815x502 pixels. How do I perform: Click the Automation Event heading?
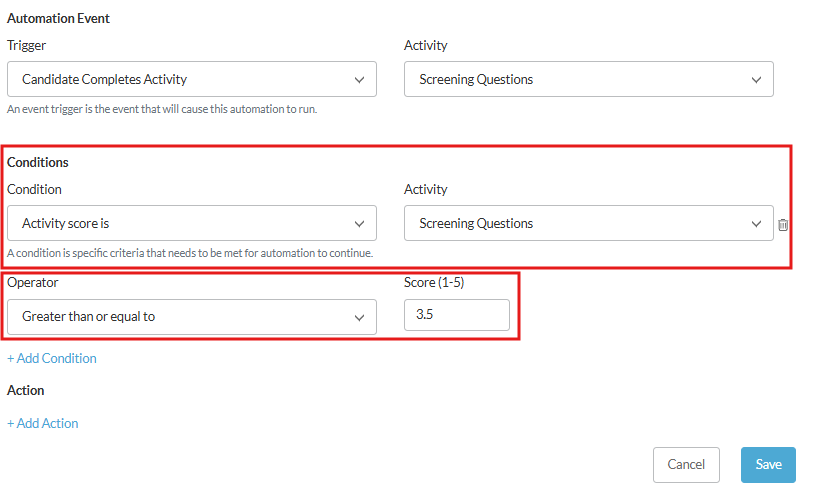point(58,19)
